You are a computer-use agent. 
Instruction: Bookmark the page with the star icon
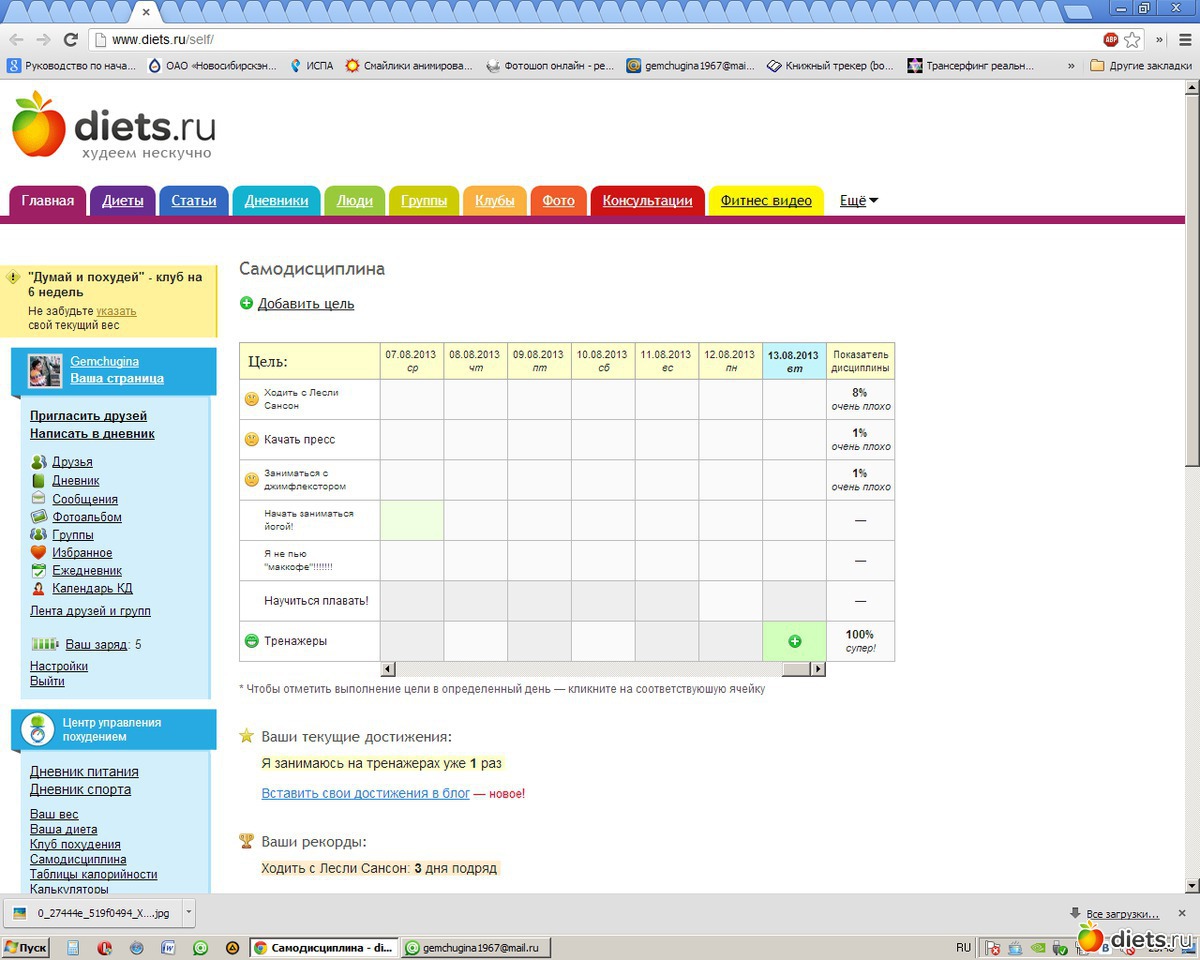click(x=1132, y=40)
